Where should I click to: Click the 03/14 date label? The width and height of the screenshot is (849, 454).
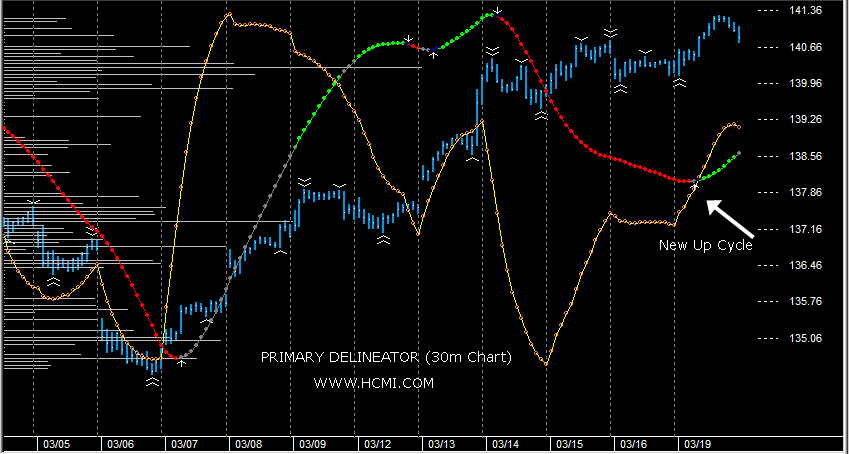tap(504, 443)
